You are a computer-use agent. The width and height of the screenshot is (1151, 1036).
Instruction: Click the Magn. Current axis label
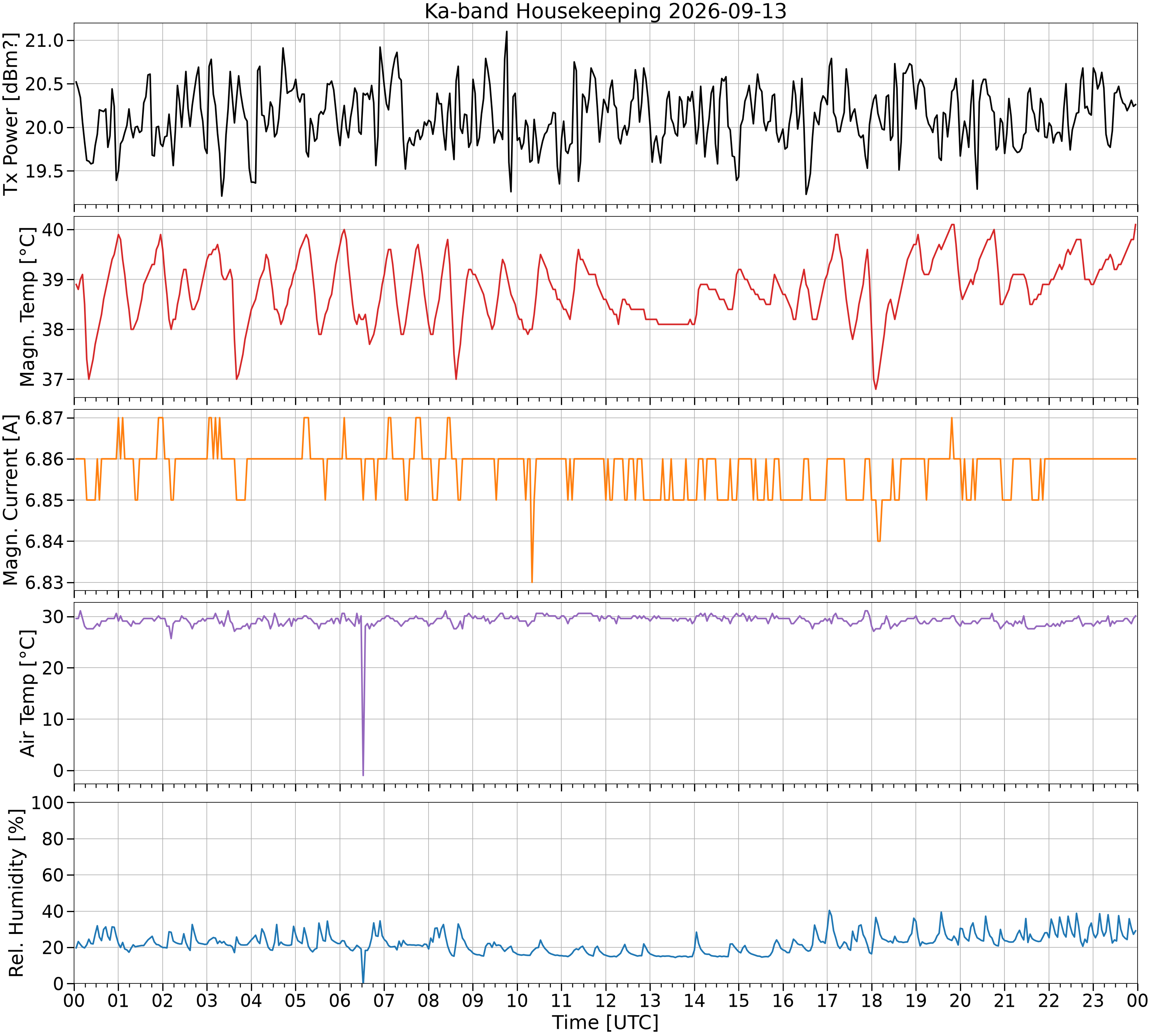click(x=12, y=500)
